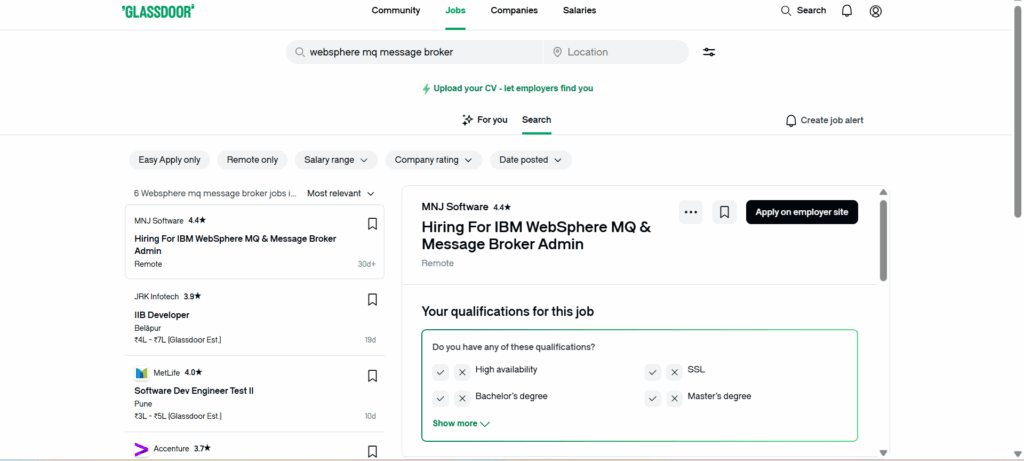This screenshot has width=1024, height=461.
Task: Click the '₹4L - ₹7L (Glassdoor Est.)' salary
Action: (x=178, y=340)
